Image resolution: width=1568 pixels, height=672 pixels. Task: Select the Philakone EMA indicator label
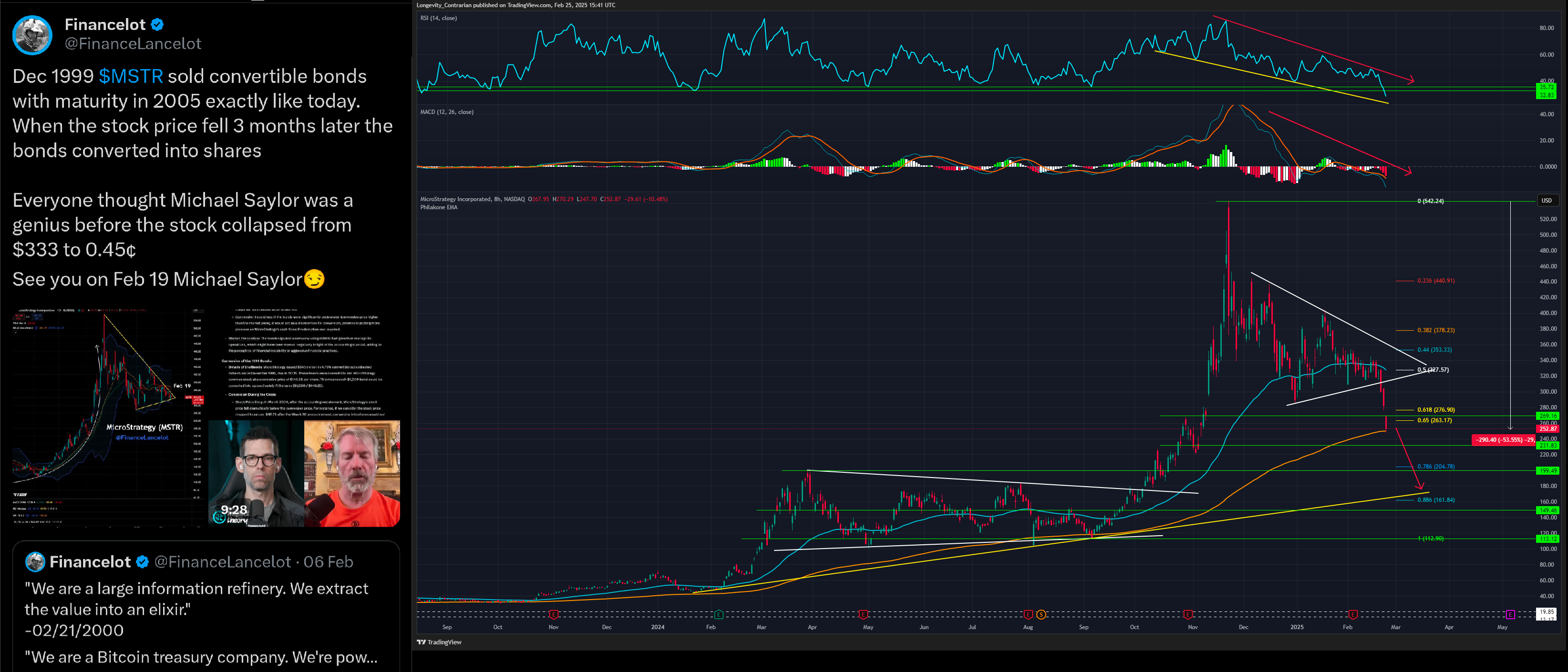tap(439, 207)
